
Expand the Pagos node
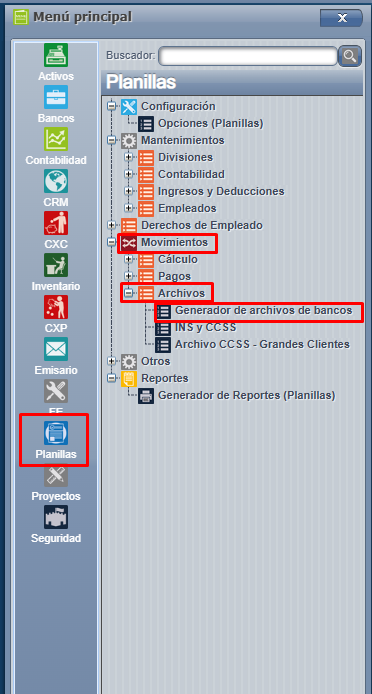tap(129, 276)
